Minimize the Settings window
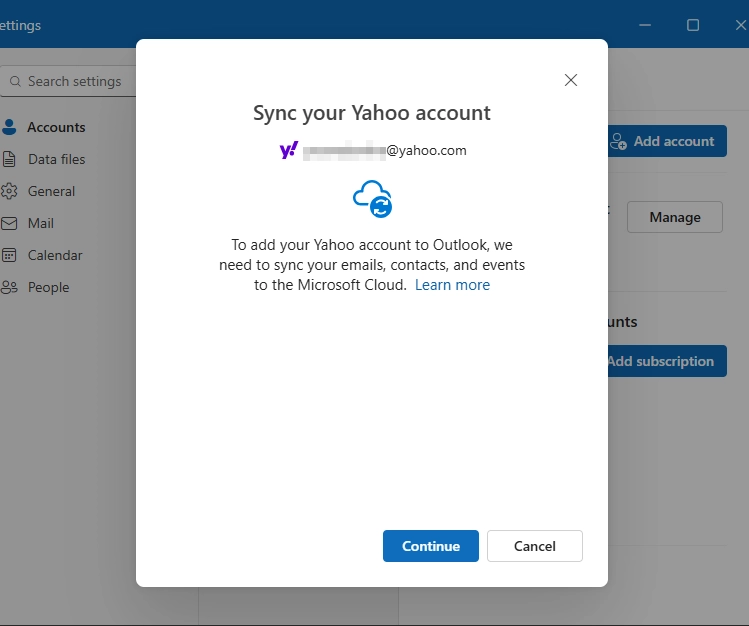This screenshot has height=626, width=749. tap(645, 25)
